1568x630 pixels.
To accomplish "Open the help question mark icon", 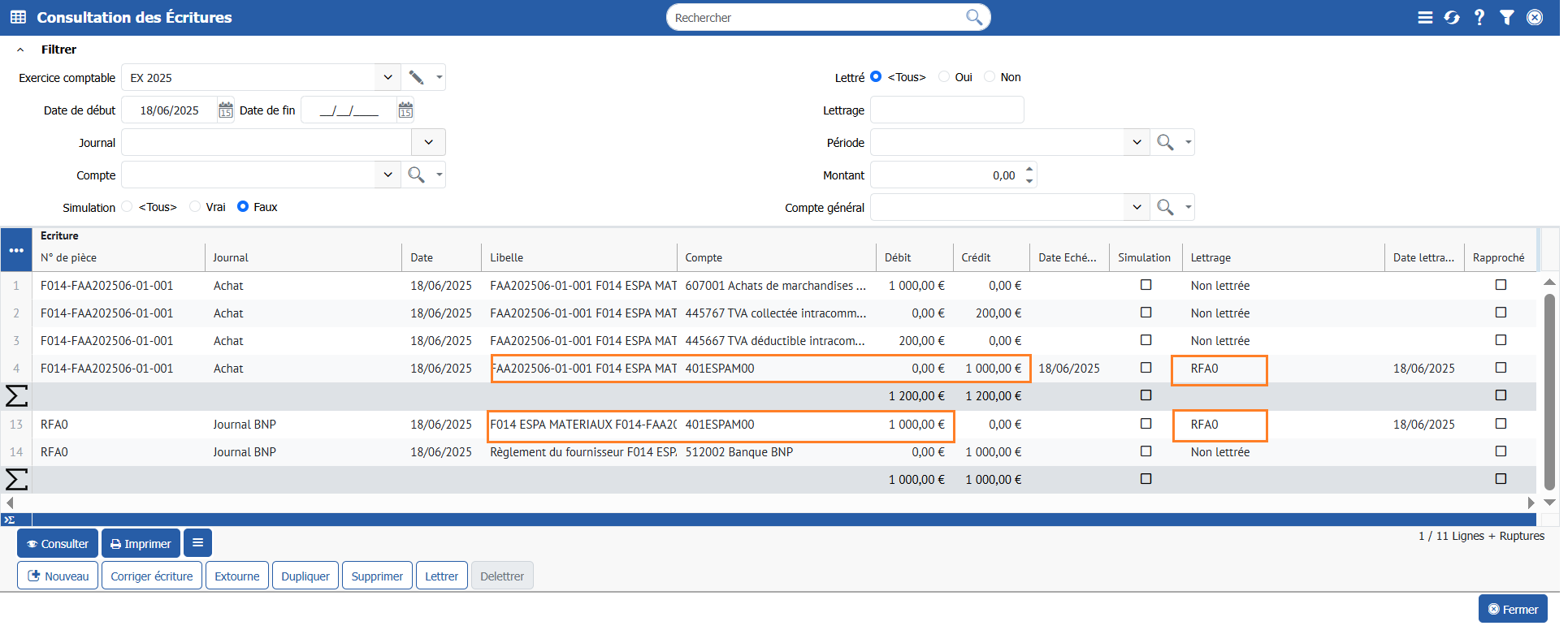I will click(x=1479, y=17).
